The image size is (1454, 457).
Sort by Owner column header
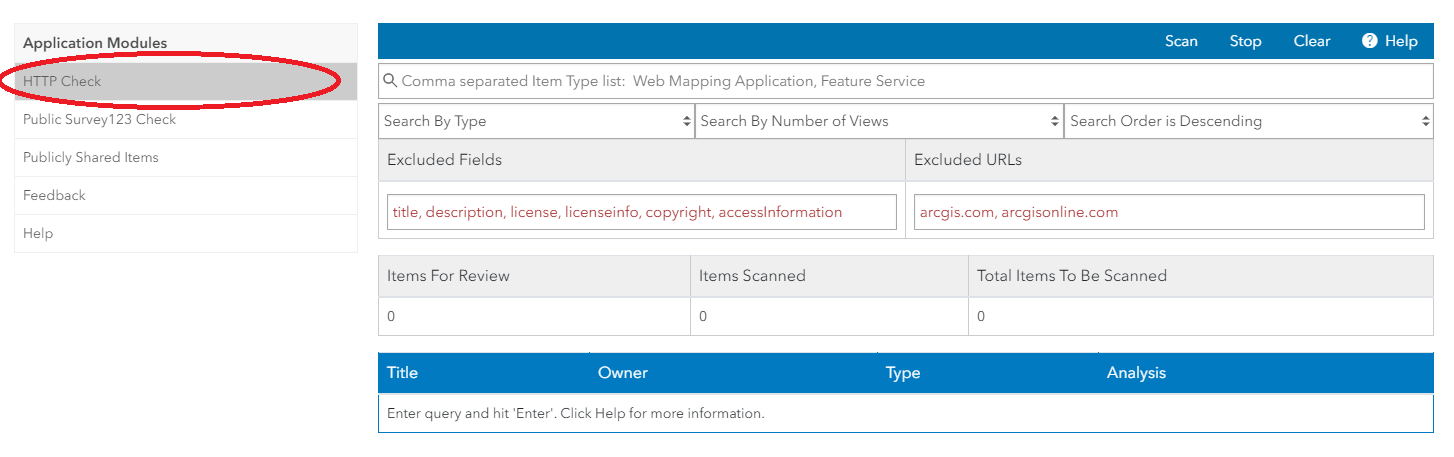pyautogui.click(x=623, y=373)
